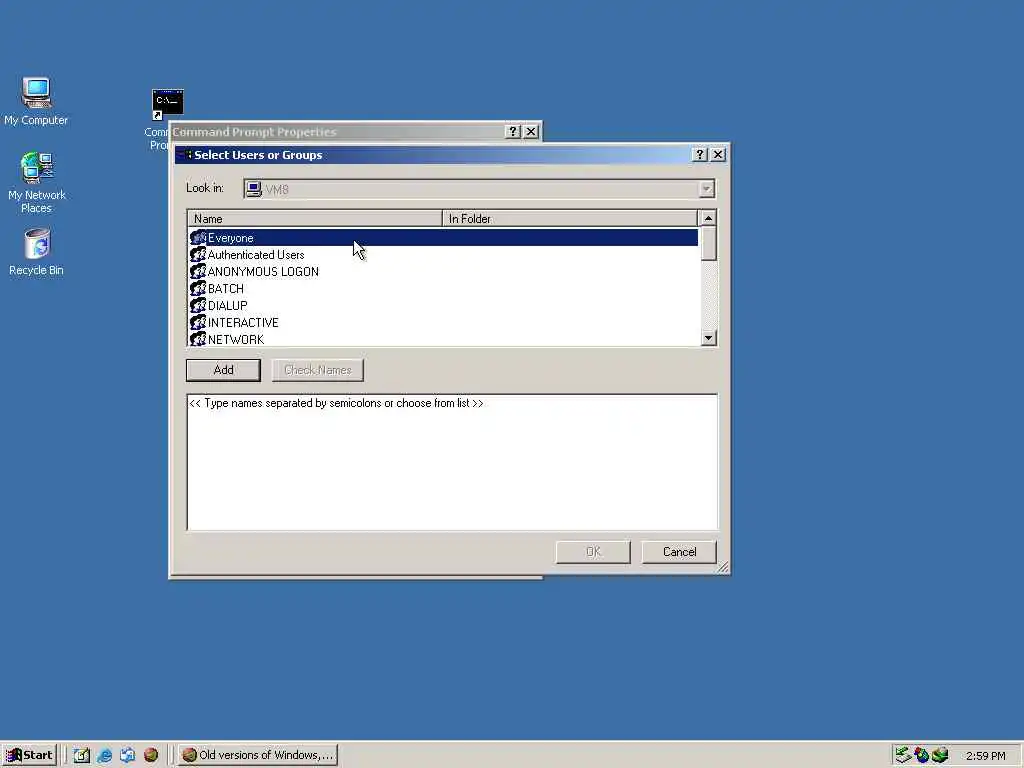
Task: Select the Command Prompt shortcut icon on desktop
Action: pyautogui.click(x=167, y=104)
